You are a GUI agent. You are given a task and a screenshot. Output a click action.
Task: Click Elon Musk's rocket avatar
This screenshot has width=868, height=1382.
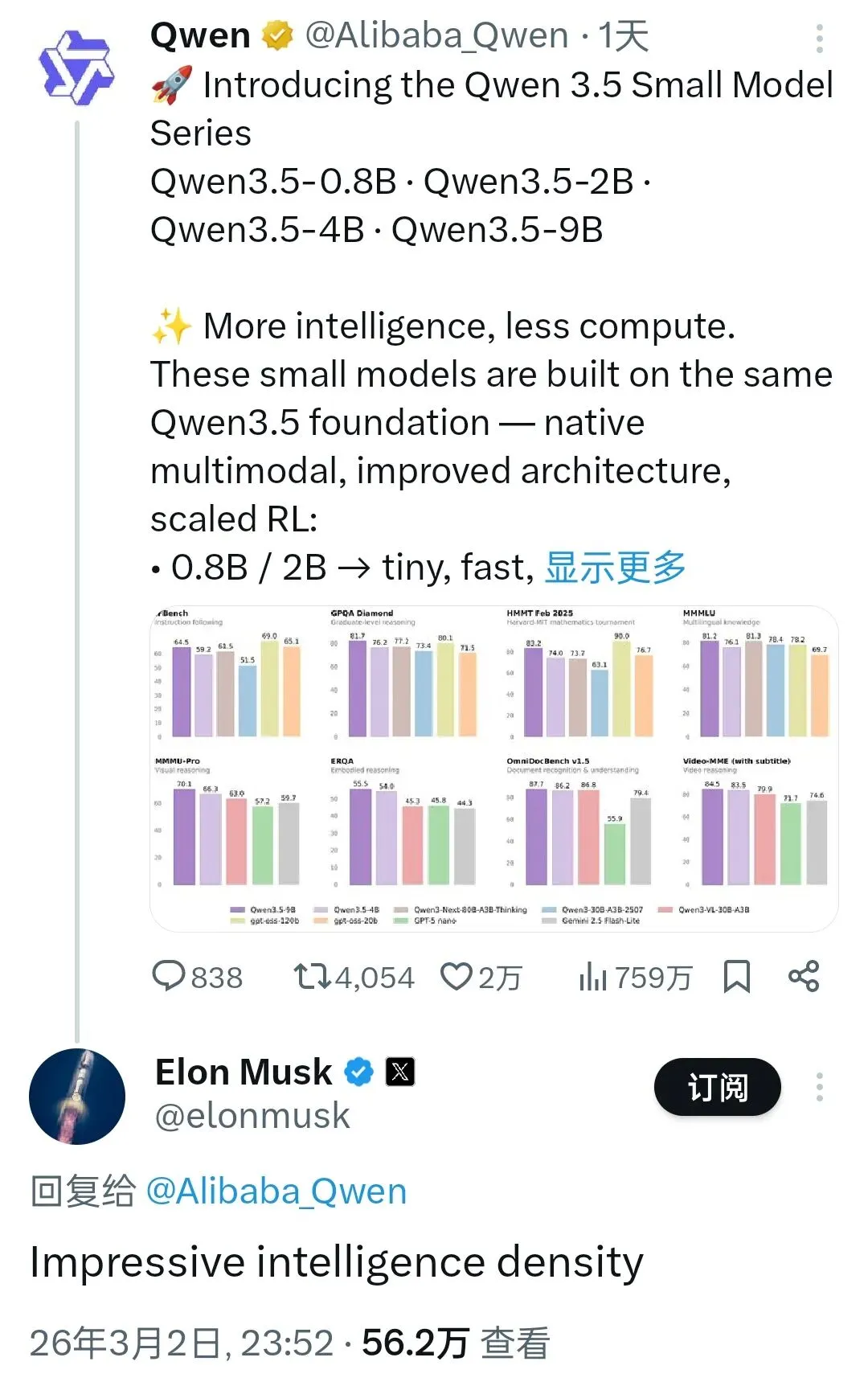point(77,1096)
